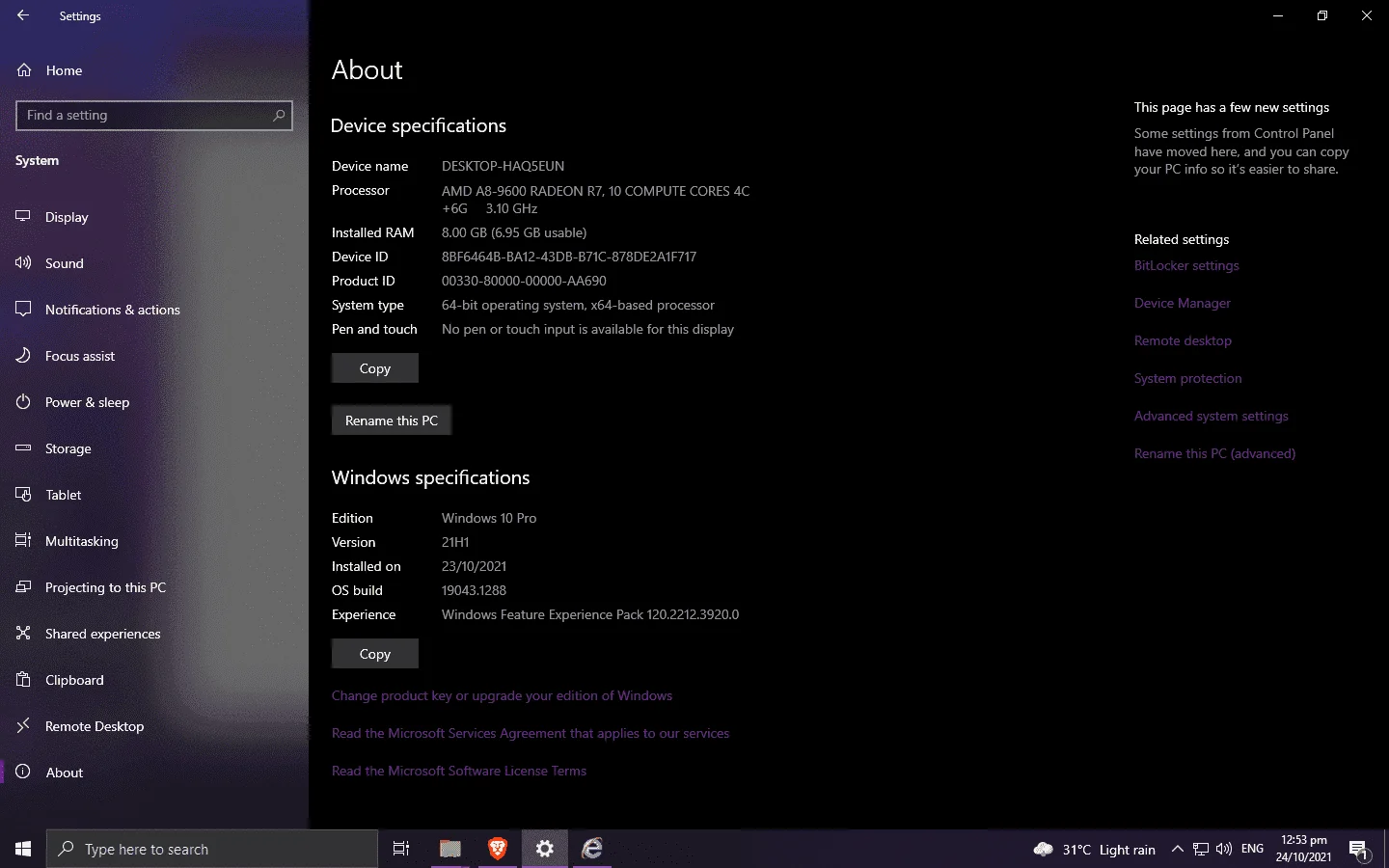Image resolution: width=1389 pixels, height=868 pixels.
Task: Open Task View on the taskbar
Action: pyautogui.click(x=401, y=849)
